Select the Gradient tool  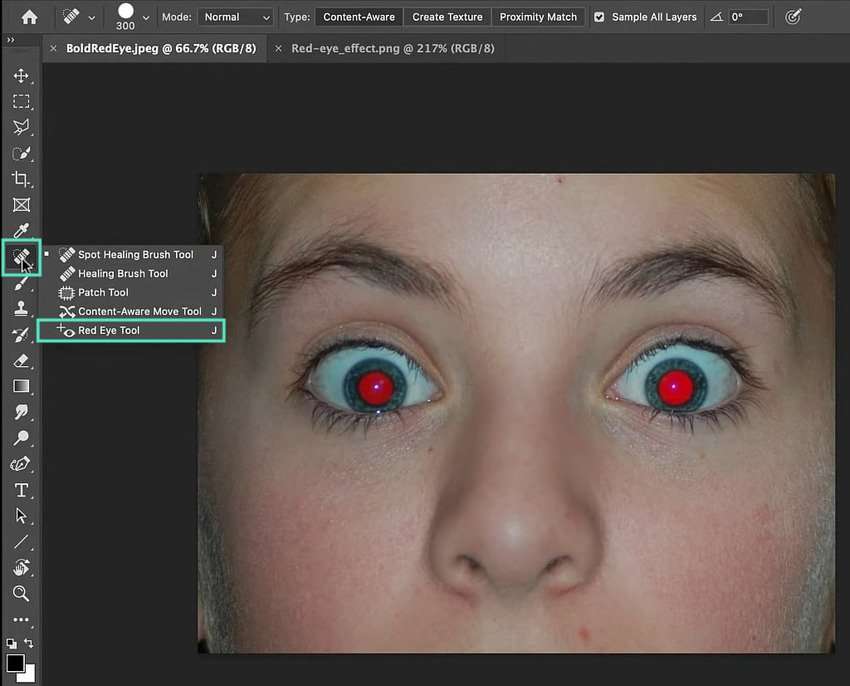[x=21, y=386]
